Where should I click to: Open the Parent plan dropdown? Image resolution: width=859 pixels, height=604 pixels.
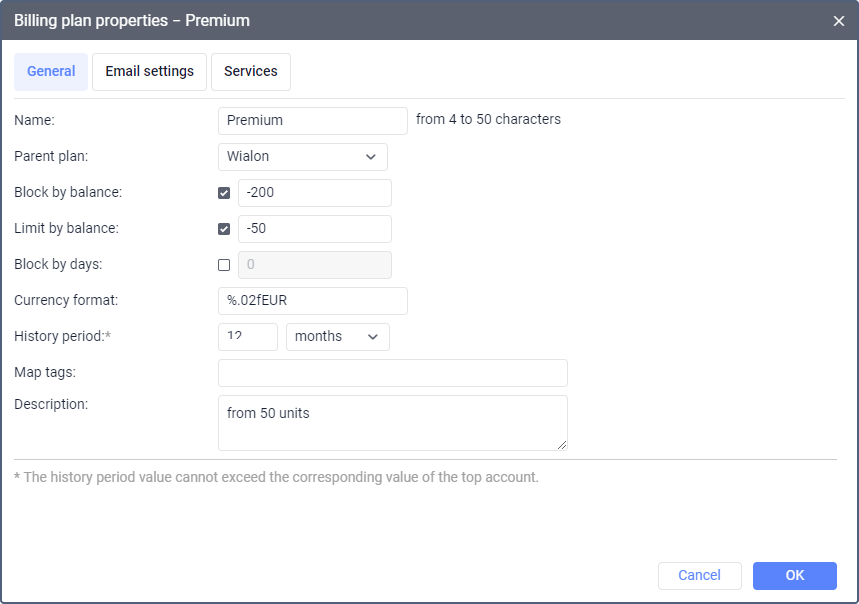coord(302,157)
